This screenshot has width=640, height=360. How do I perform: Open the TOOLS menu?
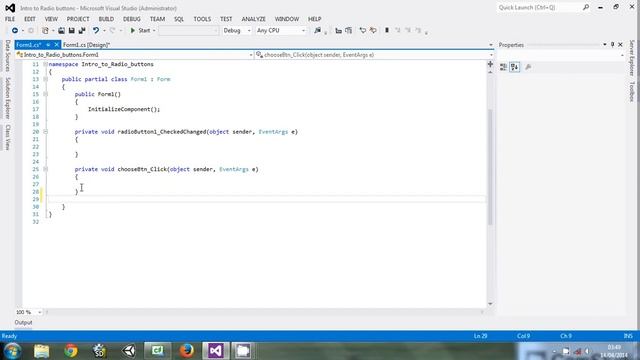[x=202, y=19]
